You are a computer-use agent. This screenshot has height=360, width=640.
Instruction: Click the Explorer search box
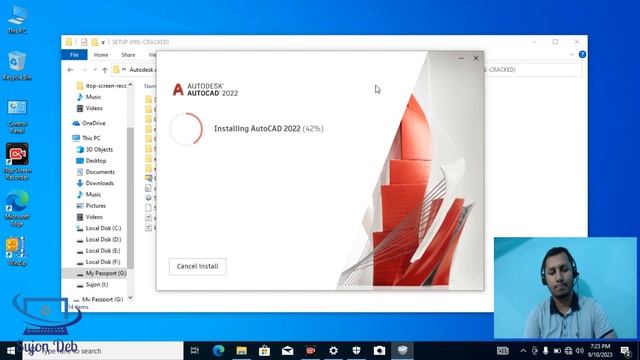point(532,70)
